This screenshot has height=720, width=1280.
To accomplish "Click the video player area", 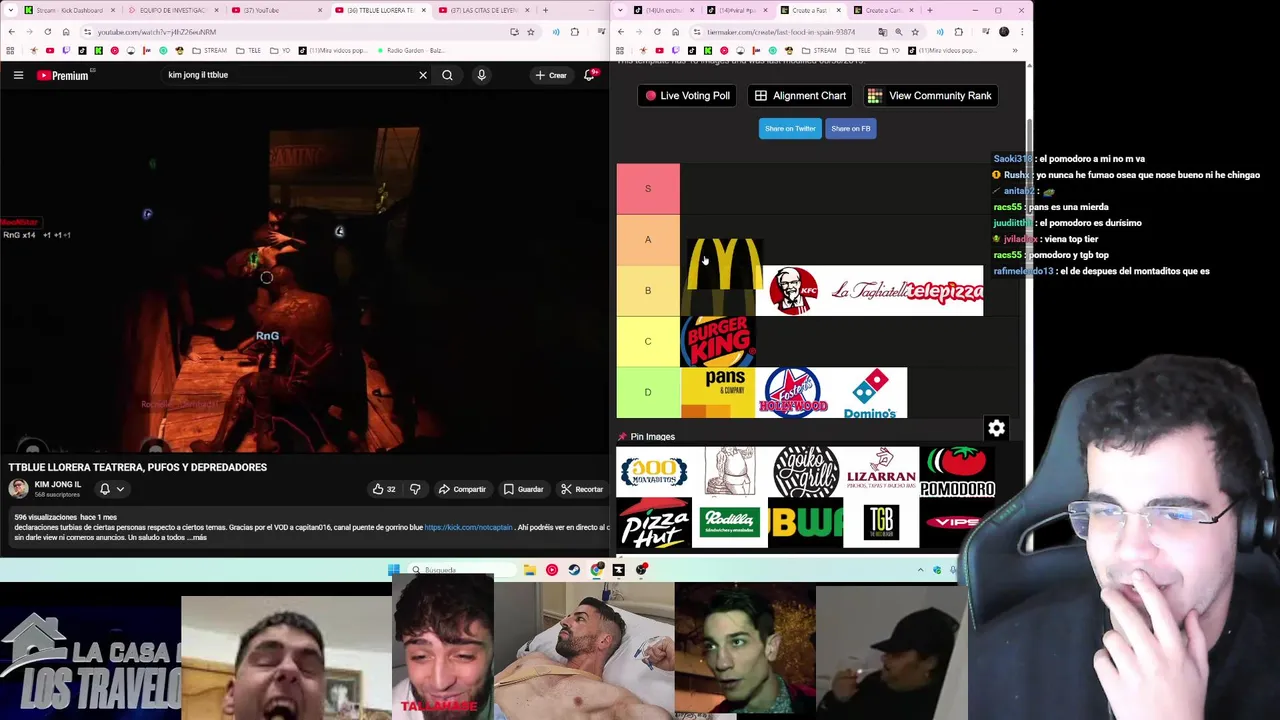I will [x=305, y=270].
